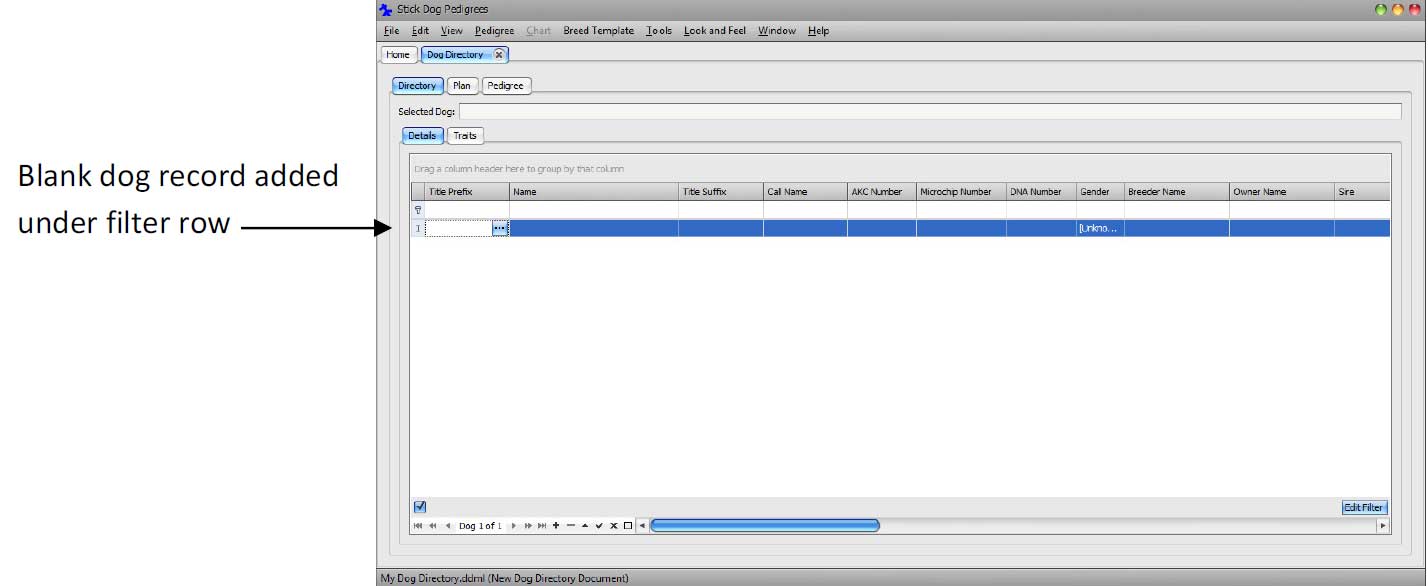The width and height of the screenshot is (1428, 586).
Task: Jump to the last record in navigator
Action: coord(542,526)
